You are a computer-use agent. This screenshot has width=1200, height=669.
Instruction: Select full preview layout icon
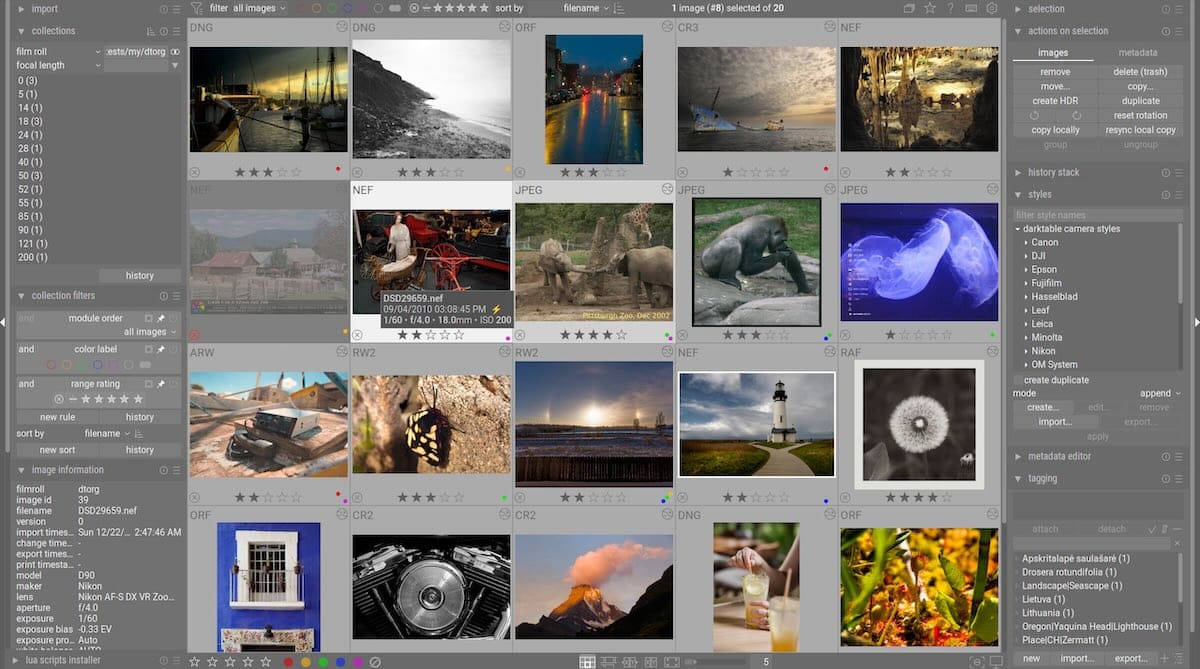pyautogui.click(x=672, y=662)
